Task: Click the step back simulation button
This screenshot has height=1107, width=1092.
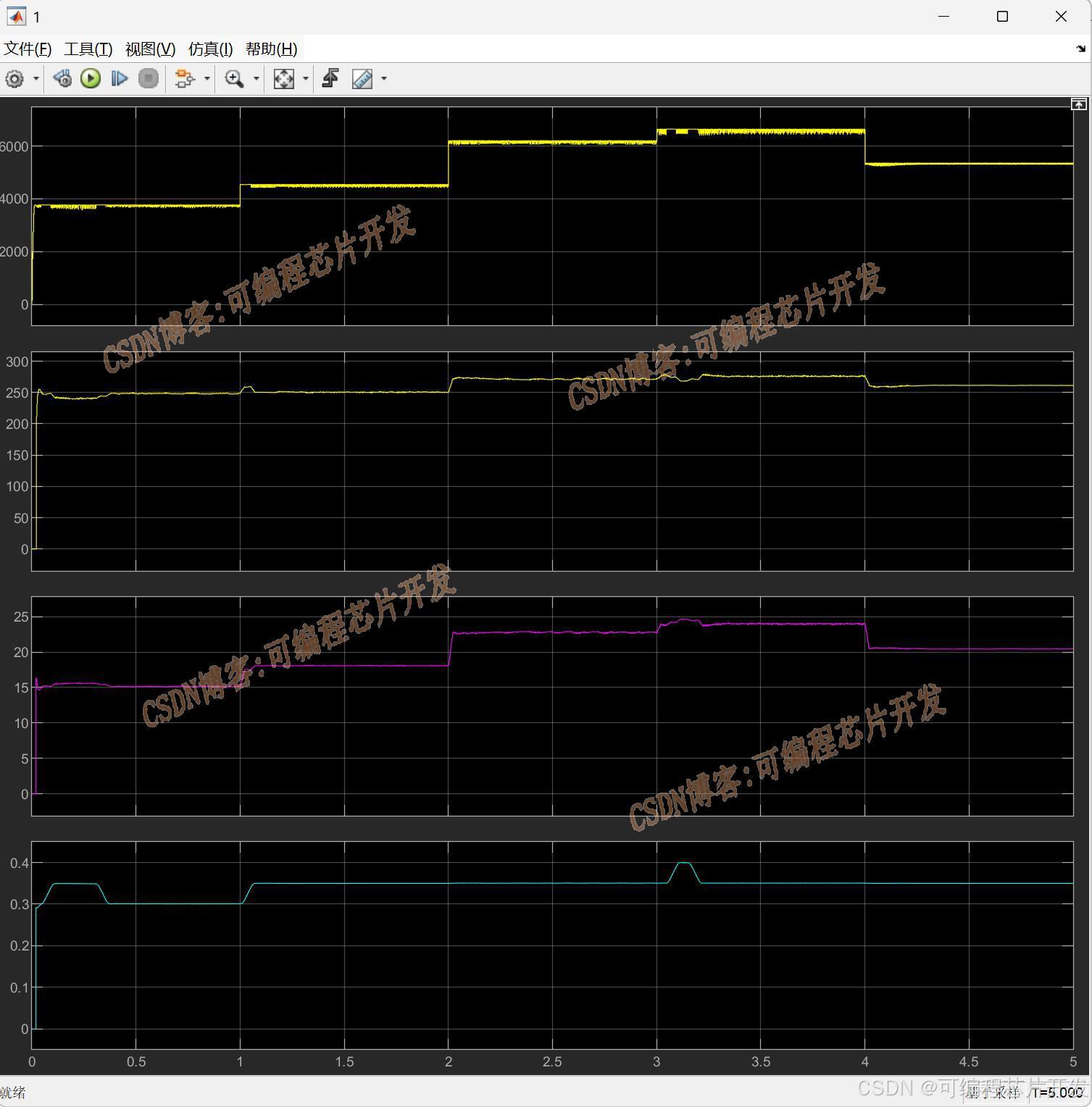Action: pyautogui.click(x=62, y=79)
